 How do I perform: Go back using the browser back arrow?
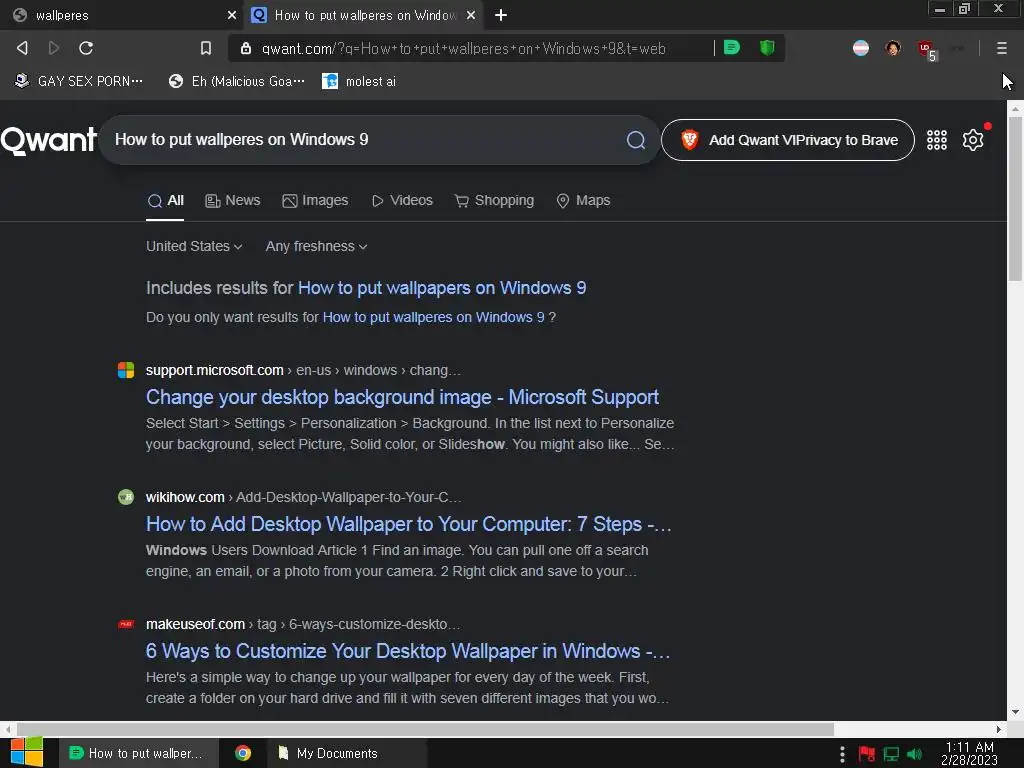pos(22,48)
